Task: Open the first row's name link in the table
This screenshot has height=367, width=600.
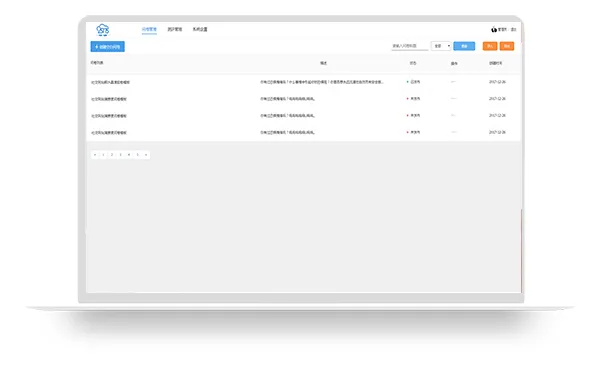Action: point(110,82)
